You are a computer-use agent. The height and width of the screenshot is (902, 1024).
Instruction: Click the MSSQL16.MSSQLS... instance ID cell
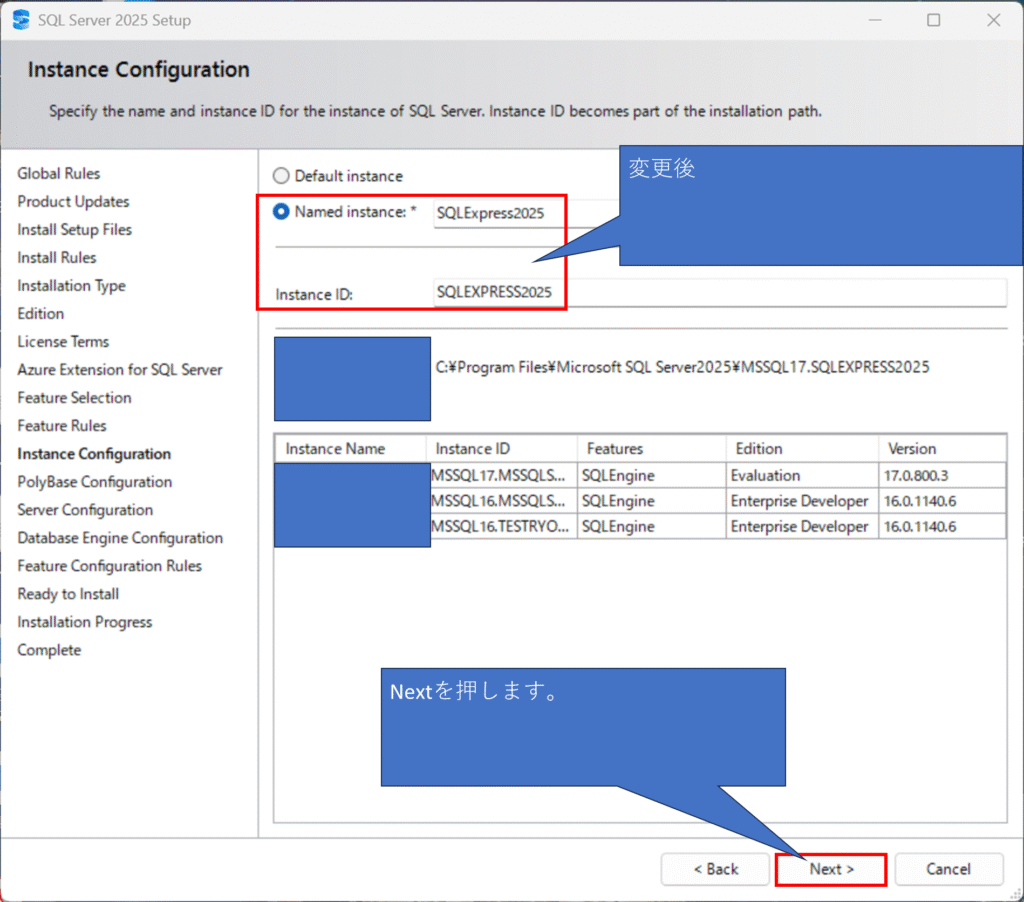point(503,501)
